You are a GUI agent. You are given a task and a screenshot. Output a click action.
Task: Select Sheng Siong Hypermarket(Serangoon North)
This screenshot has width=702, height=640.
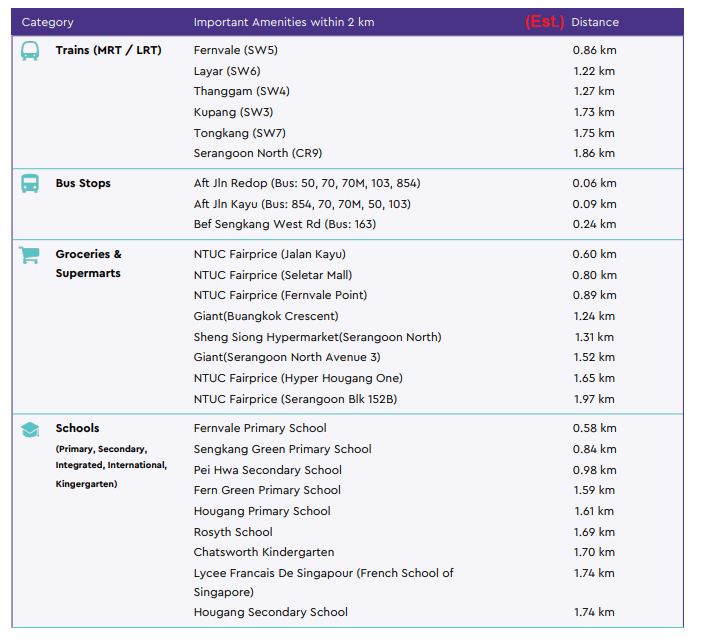click(317, 337)
